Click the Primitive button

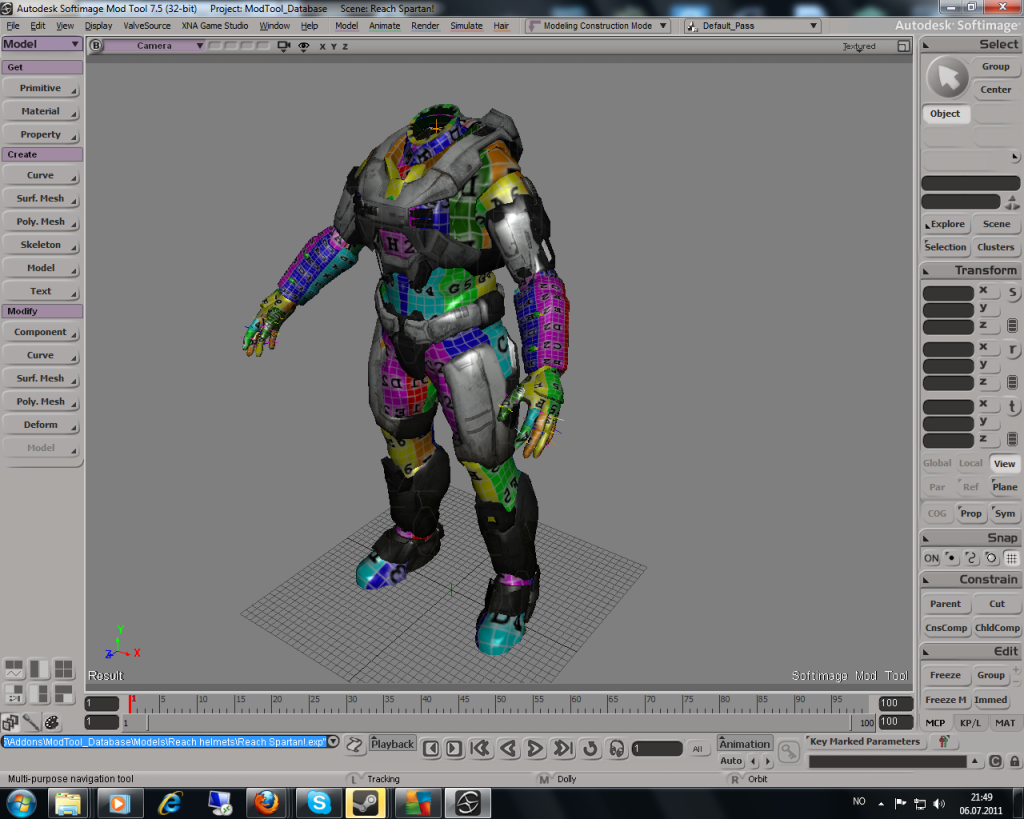[40, 88]
